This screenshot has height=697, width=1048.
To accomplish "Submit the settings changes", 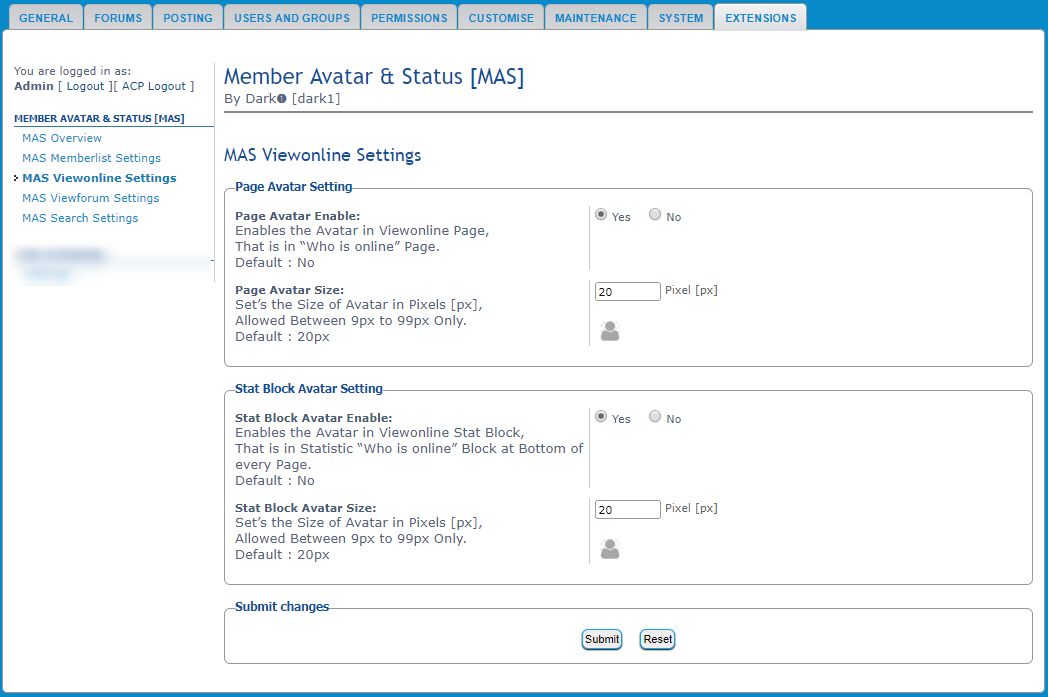I will (602, 639).
